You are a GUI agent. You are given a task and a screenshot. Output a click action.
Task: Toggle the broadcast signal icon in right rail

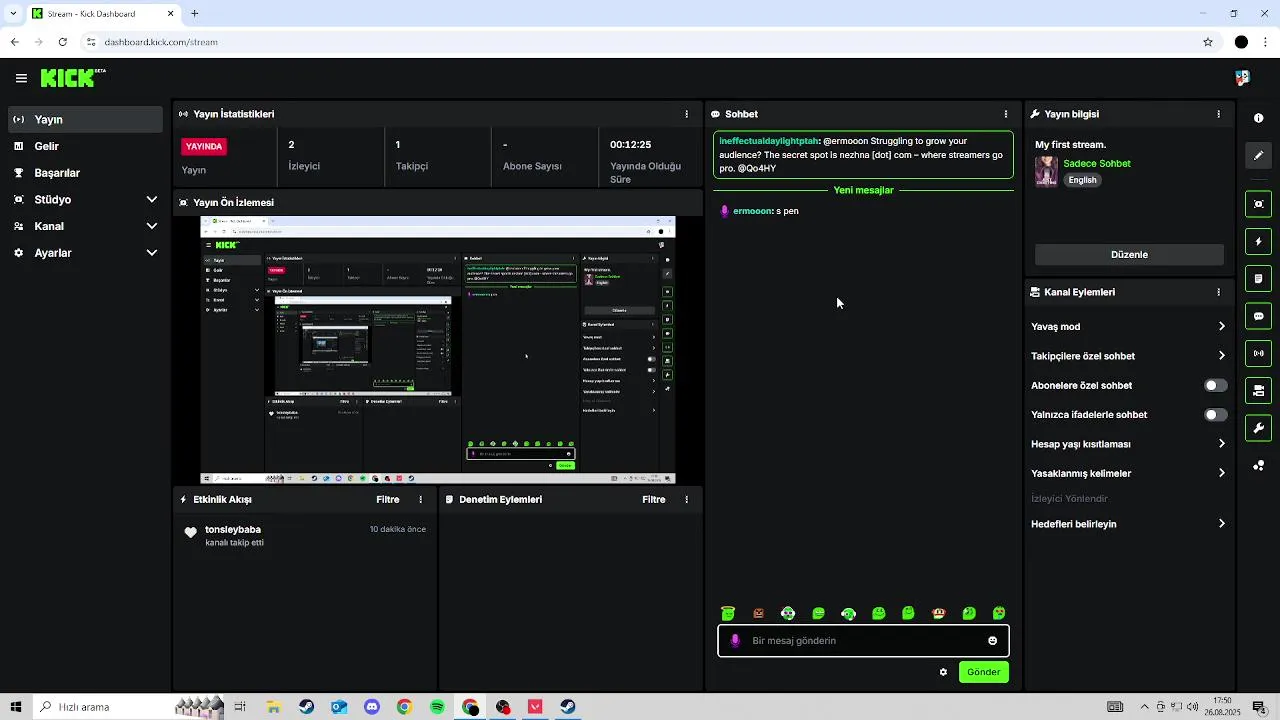point(1258,353)
